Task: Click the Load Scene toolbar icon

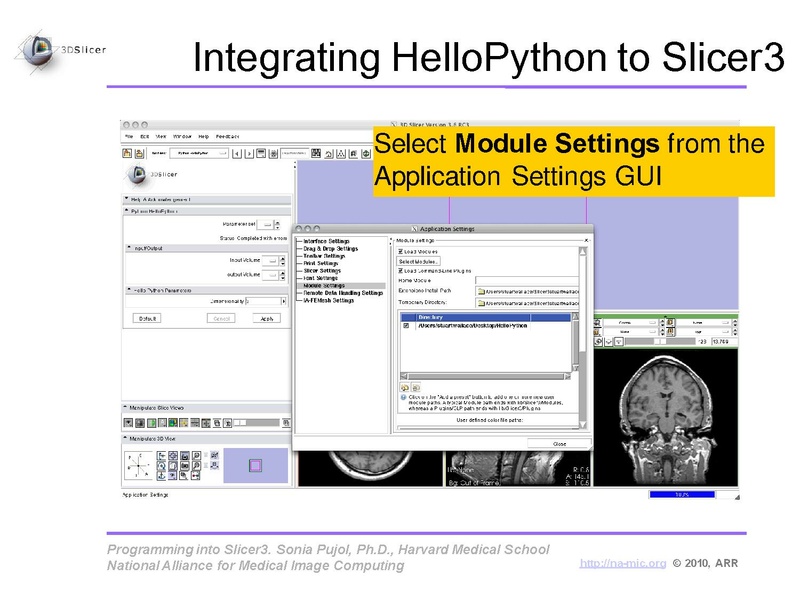Action: 127,153
